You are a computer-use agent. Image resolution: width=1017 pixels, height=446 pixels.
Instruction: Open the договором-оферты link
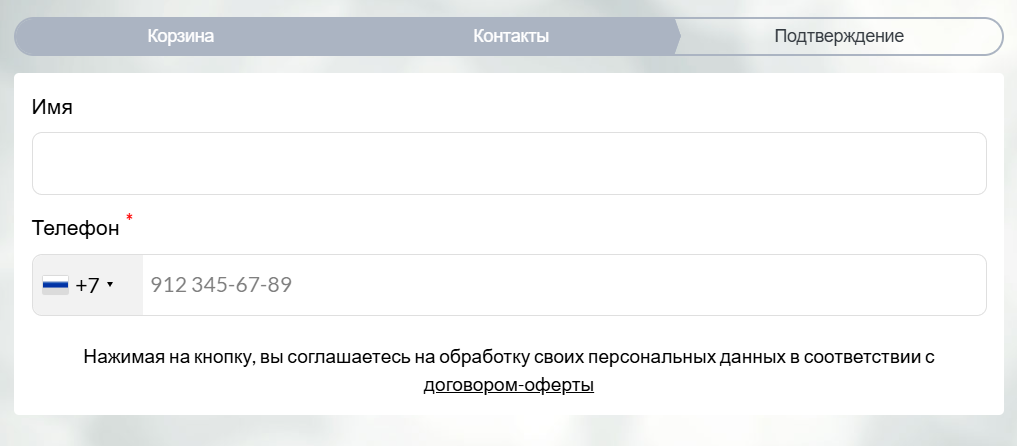pos(509,385)
